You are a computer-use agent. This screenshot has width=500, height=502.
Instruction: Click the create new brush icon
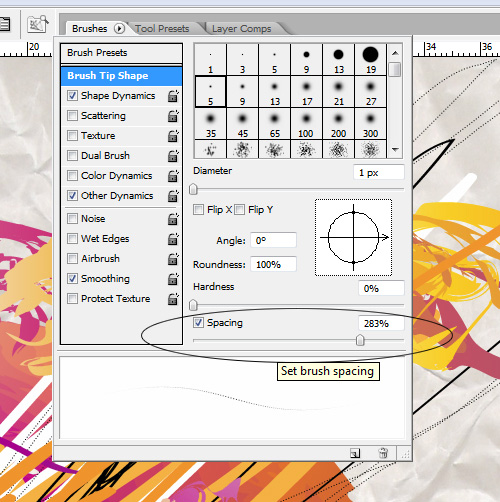pos(355,453)
